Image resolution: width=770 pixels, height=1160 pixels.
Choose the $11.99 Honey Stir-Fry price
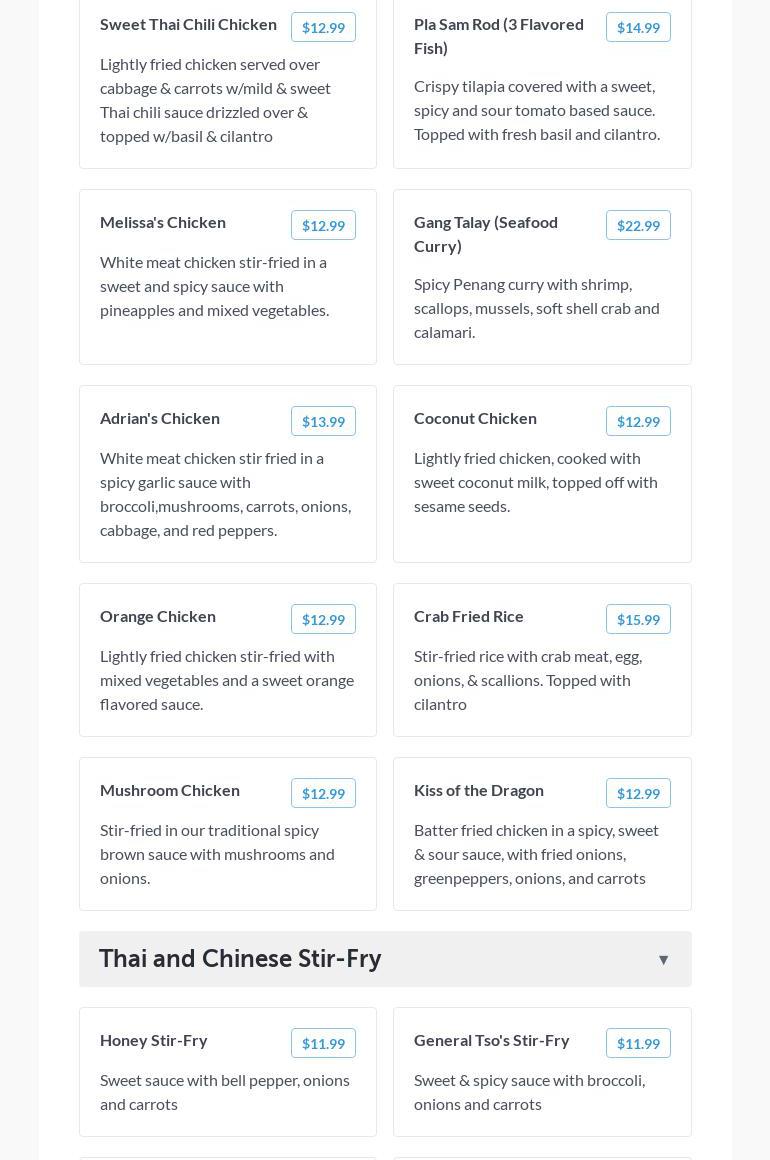(x=323, y=1044)
